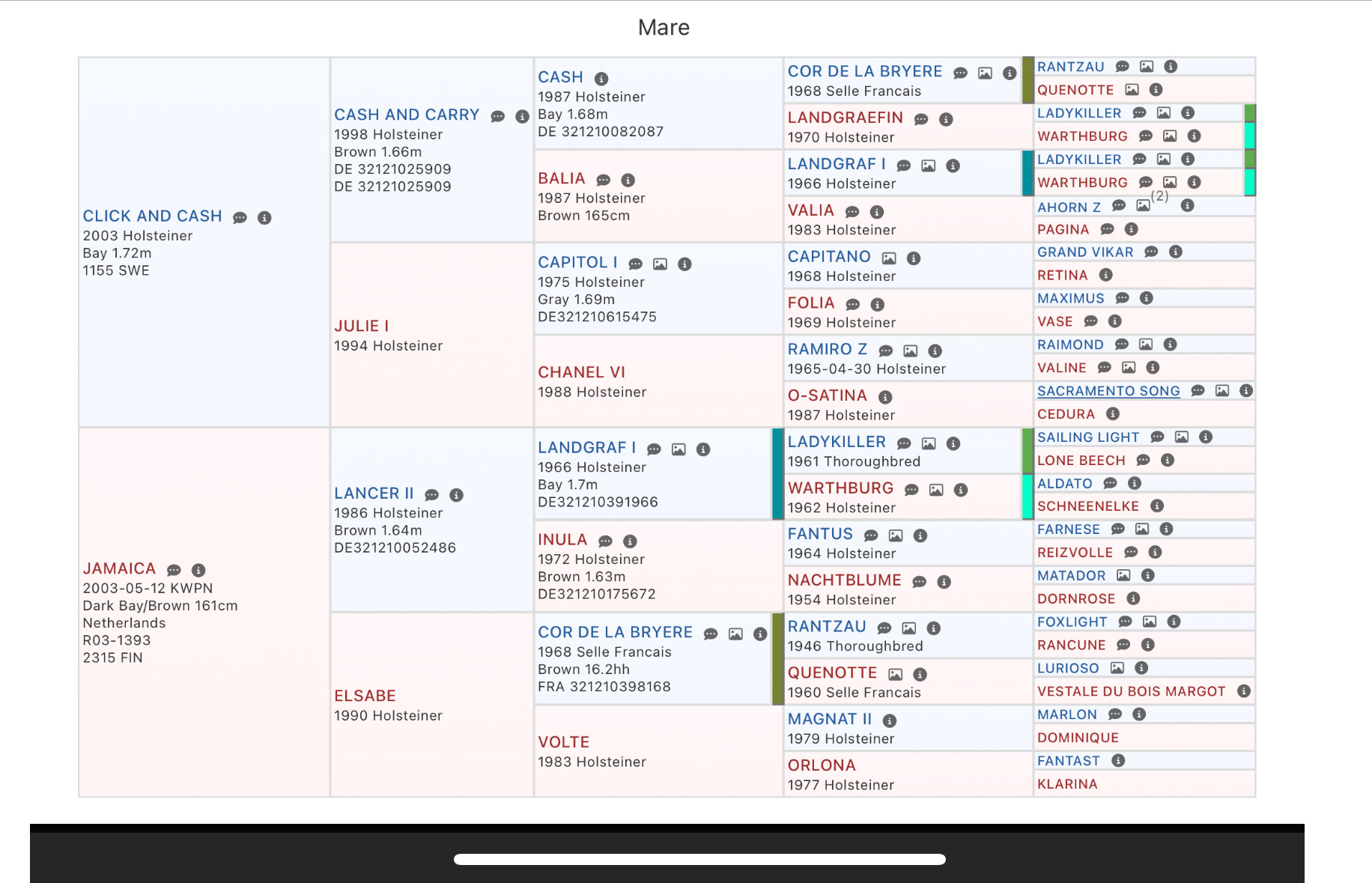Click info icon beside MAGNAT II
1372x883 pixels.
click(890, 720)
